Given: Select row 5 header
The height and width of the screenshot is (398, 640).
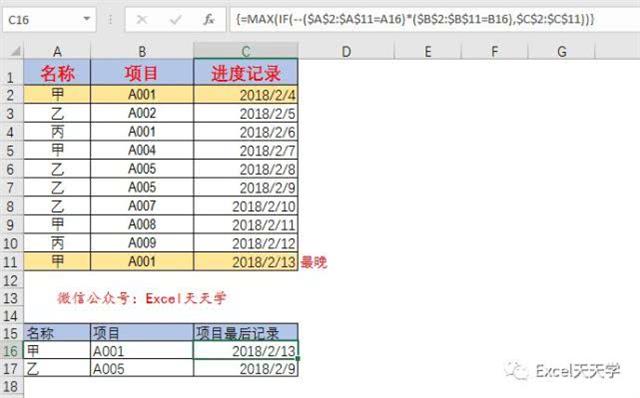Looking at the screenshot, I should [x=11, y=151].
